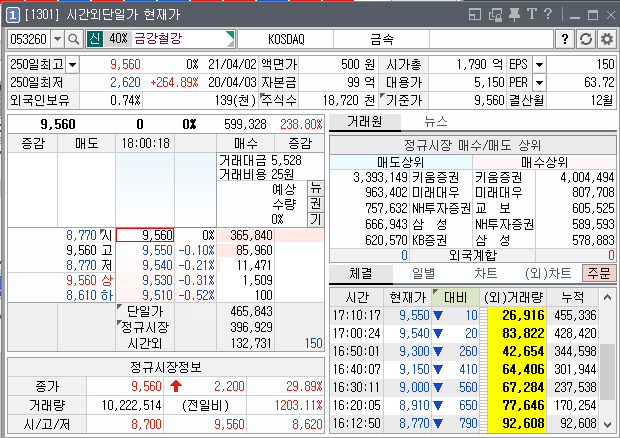This screenshot has height=438, width=620.
Task: Click the stock search magnifier icon
Action: [x=73, y=38]
